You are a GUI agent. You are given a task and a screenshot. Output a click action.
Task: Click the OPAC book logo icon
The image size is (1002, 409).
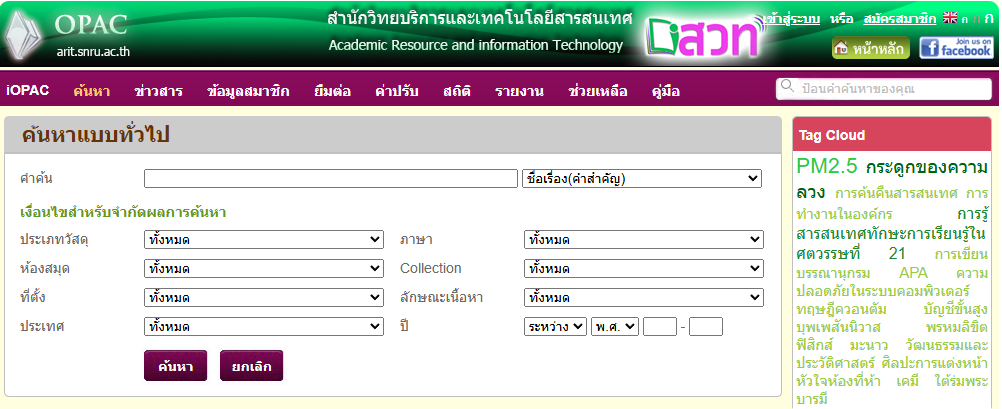point(27,37)
